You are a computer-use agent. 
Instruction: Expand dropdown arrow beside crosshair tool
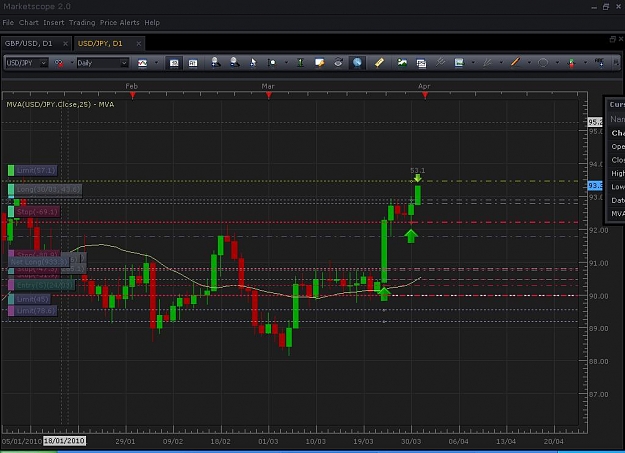[286, 63]
